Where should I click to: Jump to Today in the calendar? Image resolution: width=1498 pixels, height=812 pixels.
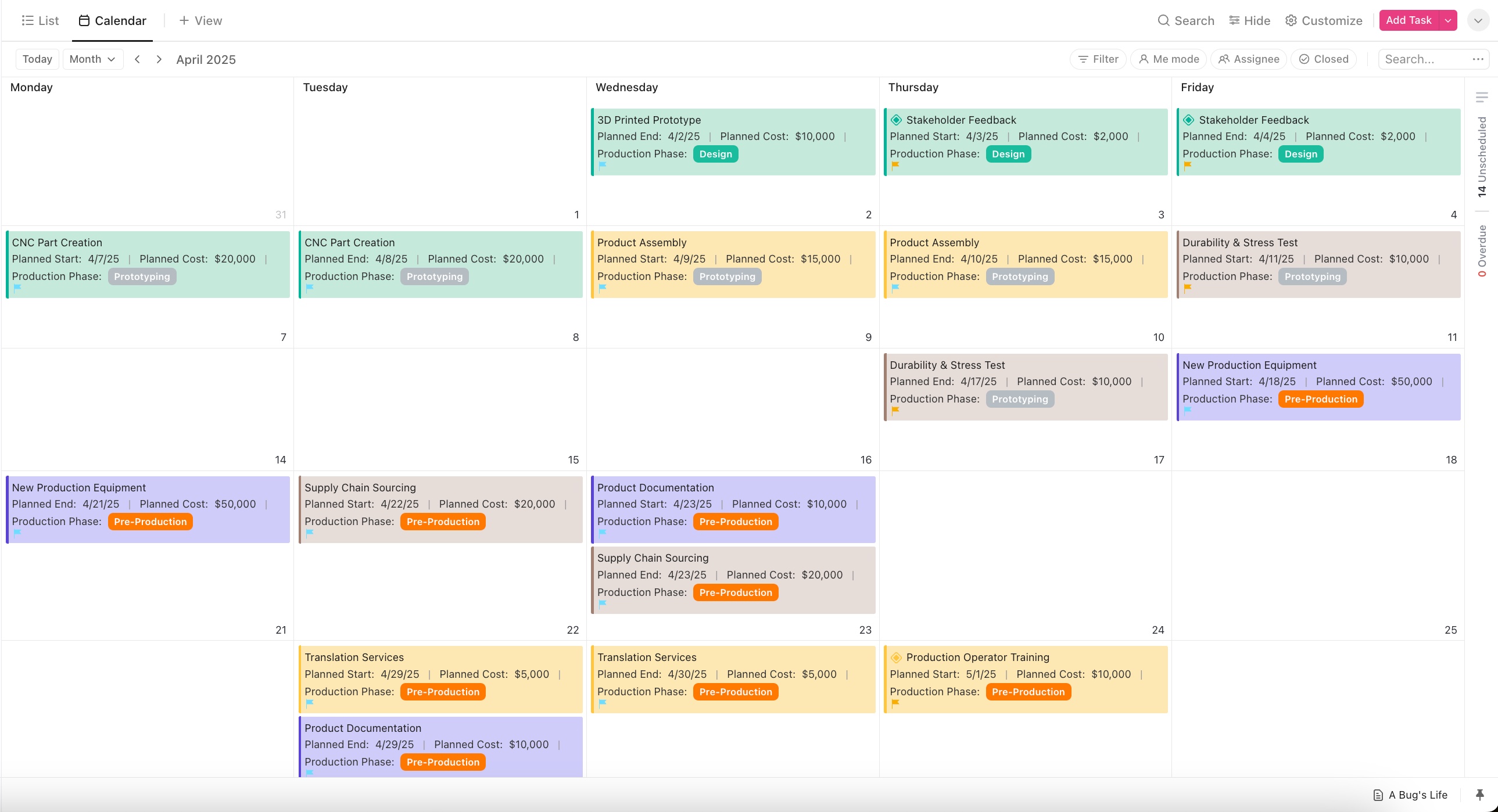click(x=37, y=59)
